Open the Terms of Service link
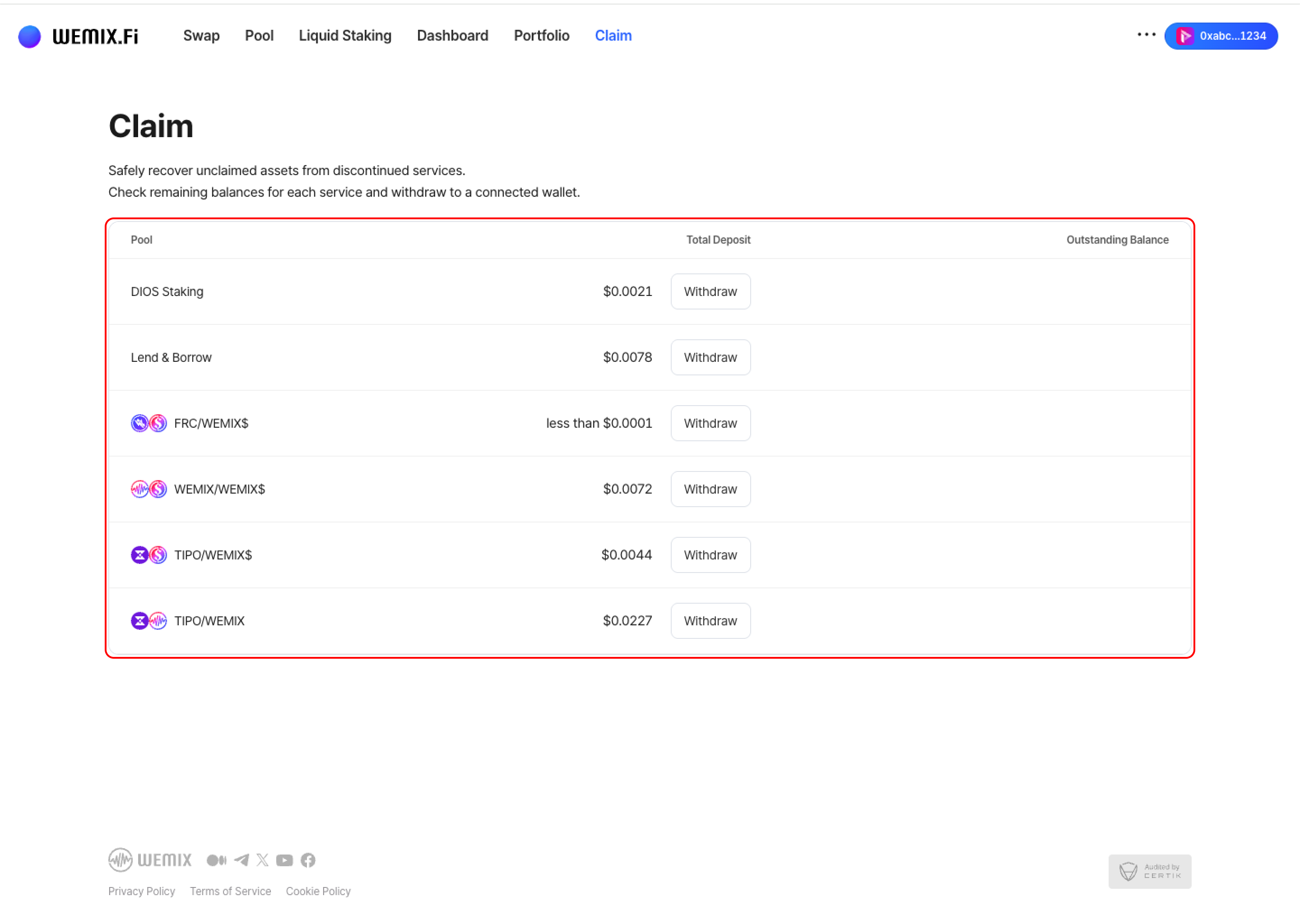 pos(231,891)
